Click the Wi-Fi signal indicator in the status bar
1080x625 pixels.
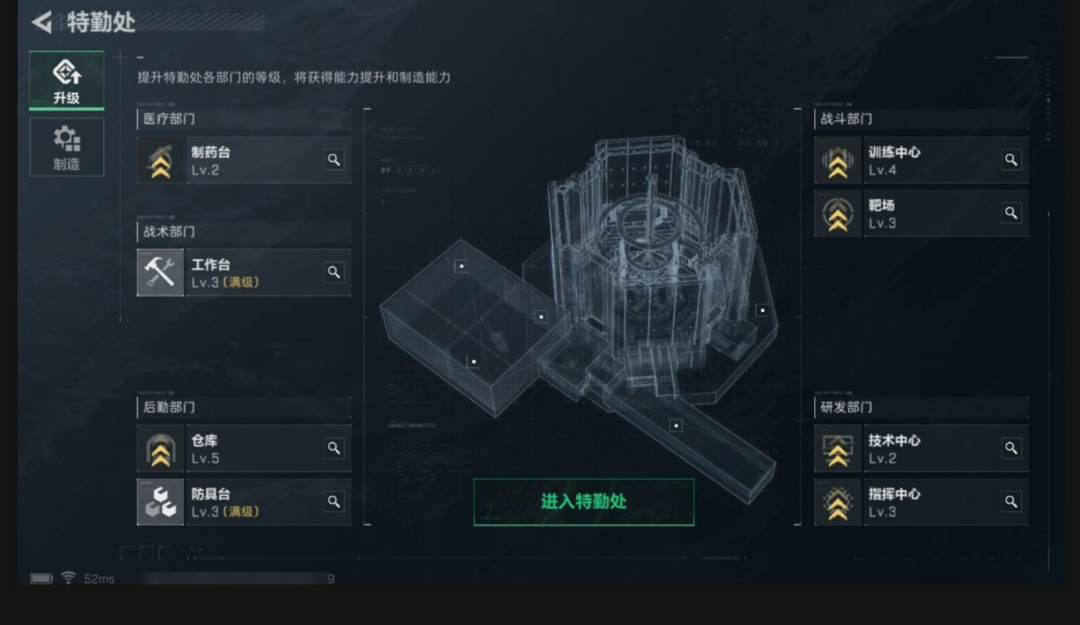pos(68,577)
